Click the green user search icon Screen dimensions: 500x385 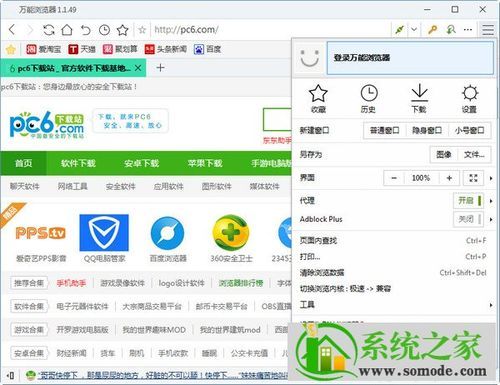coord(451,30)
